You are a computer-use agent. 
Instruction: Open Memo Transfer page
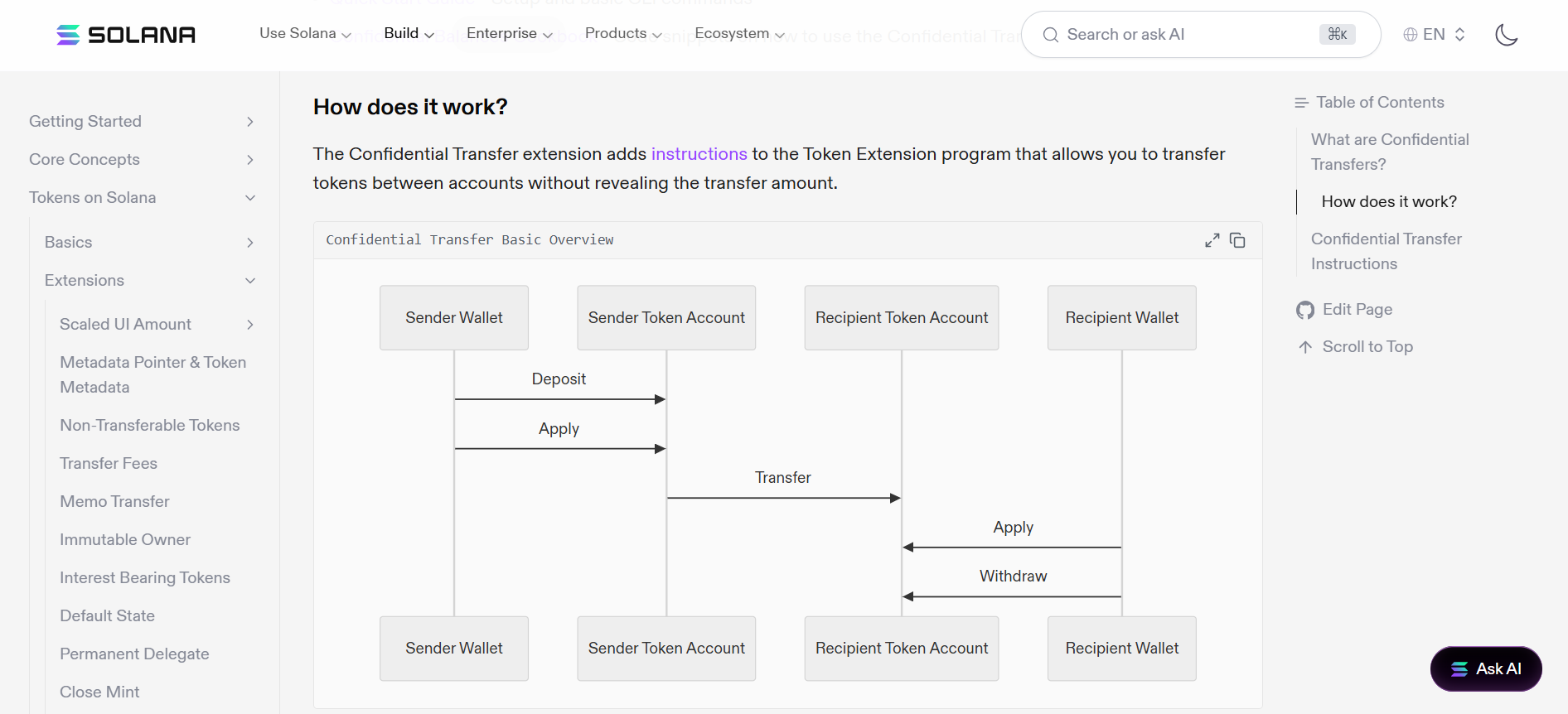click(114, 502)
